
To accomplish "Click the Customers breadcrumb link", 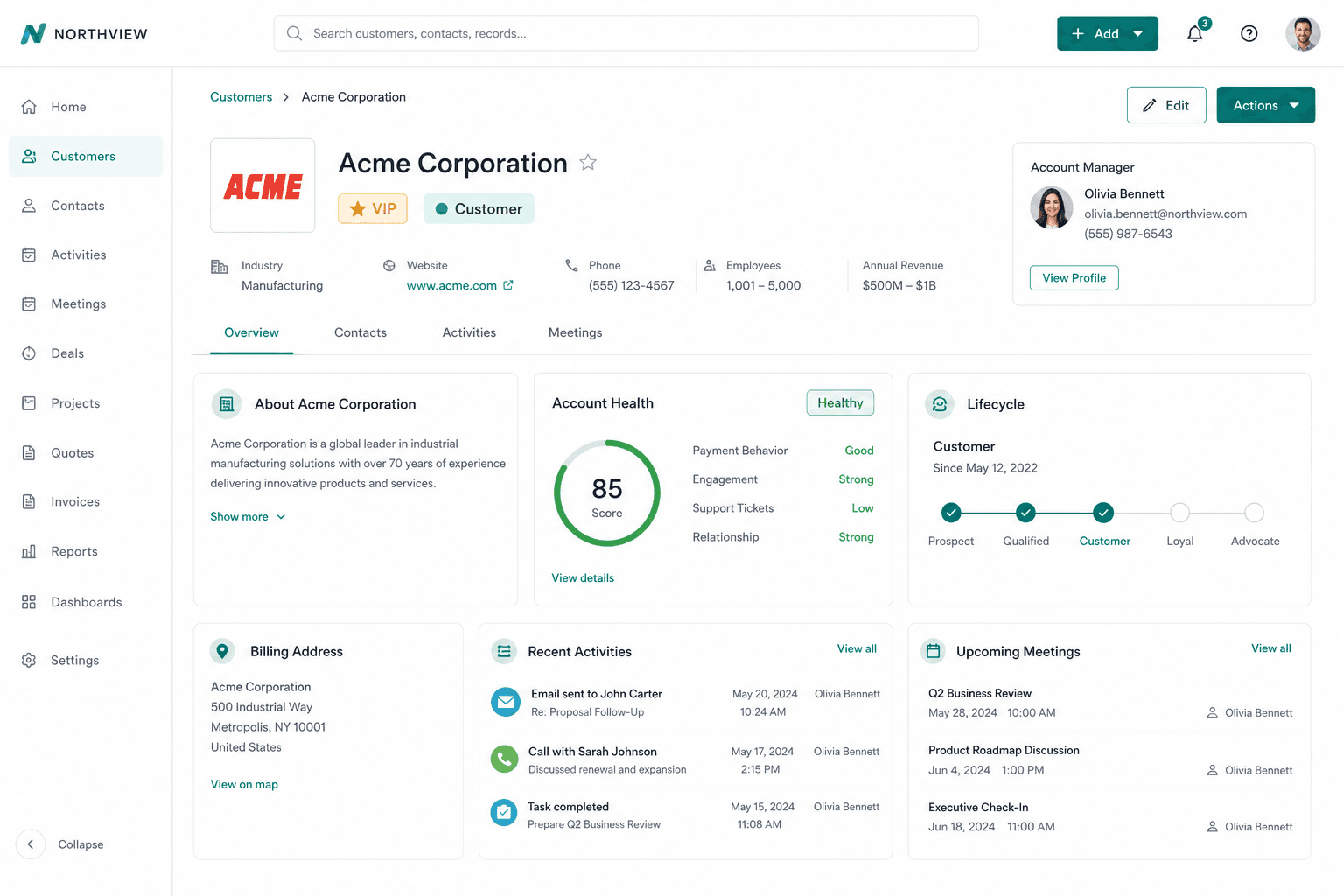I will click(241, 97).
